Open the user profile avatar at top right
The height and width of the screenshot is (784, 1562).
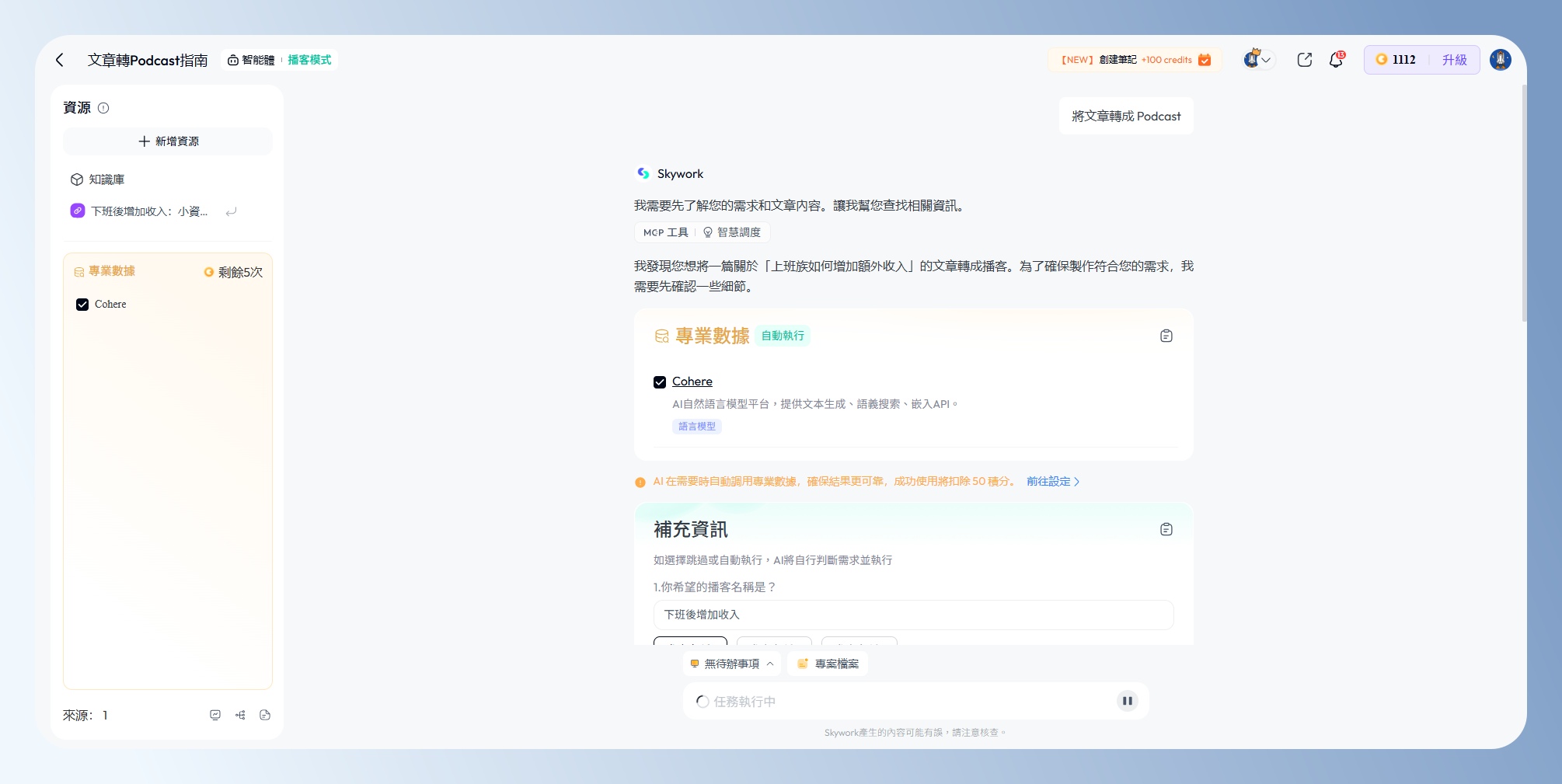tap(1501, 60)
